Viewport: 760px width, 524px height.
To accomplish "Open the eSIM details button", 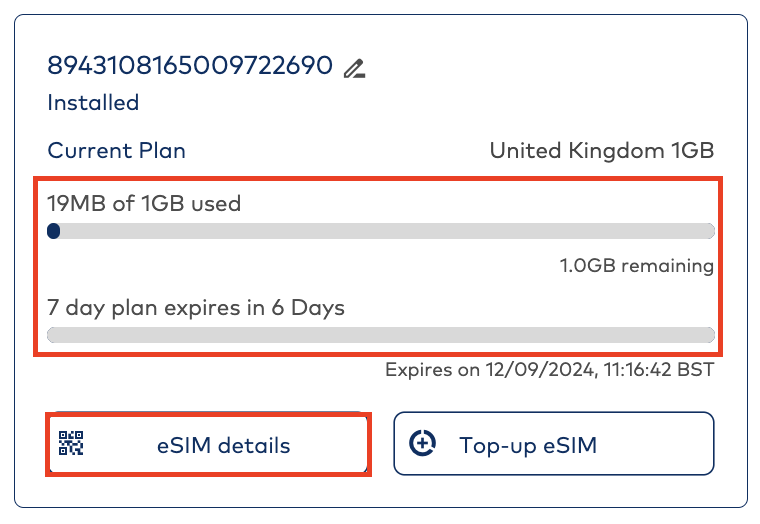I will (x=223, y=445).
